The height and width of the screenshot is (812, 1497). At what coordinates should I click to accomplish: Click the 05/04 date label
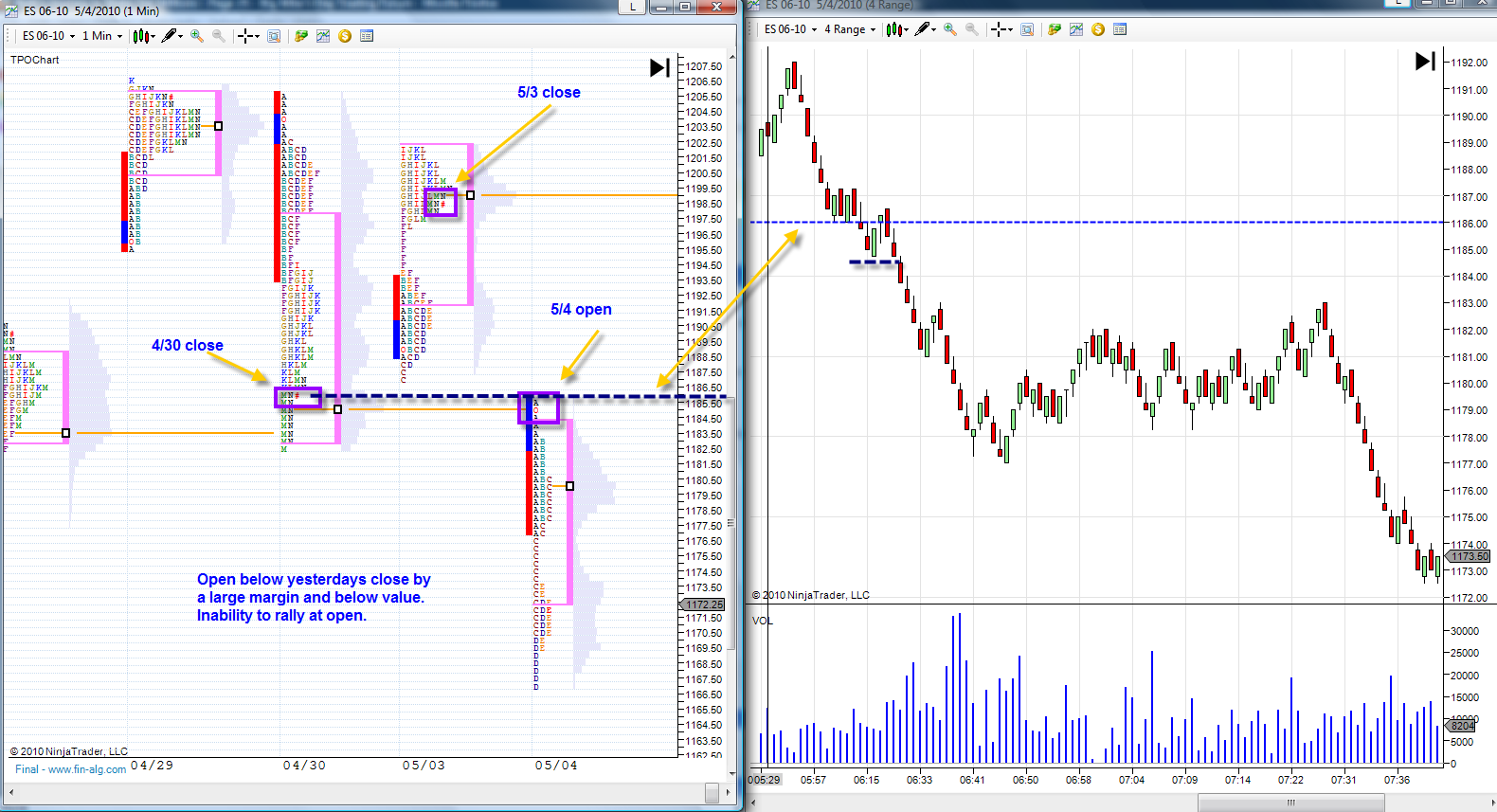556,766
